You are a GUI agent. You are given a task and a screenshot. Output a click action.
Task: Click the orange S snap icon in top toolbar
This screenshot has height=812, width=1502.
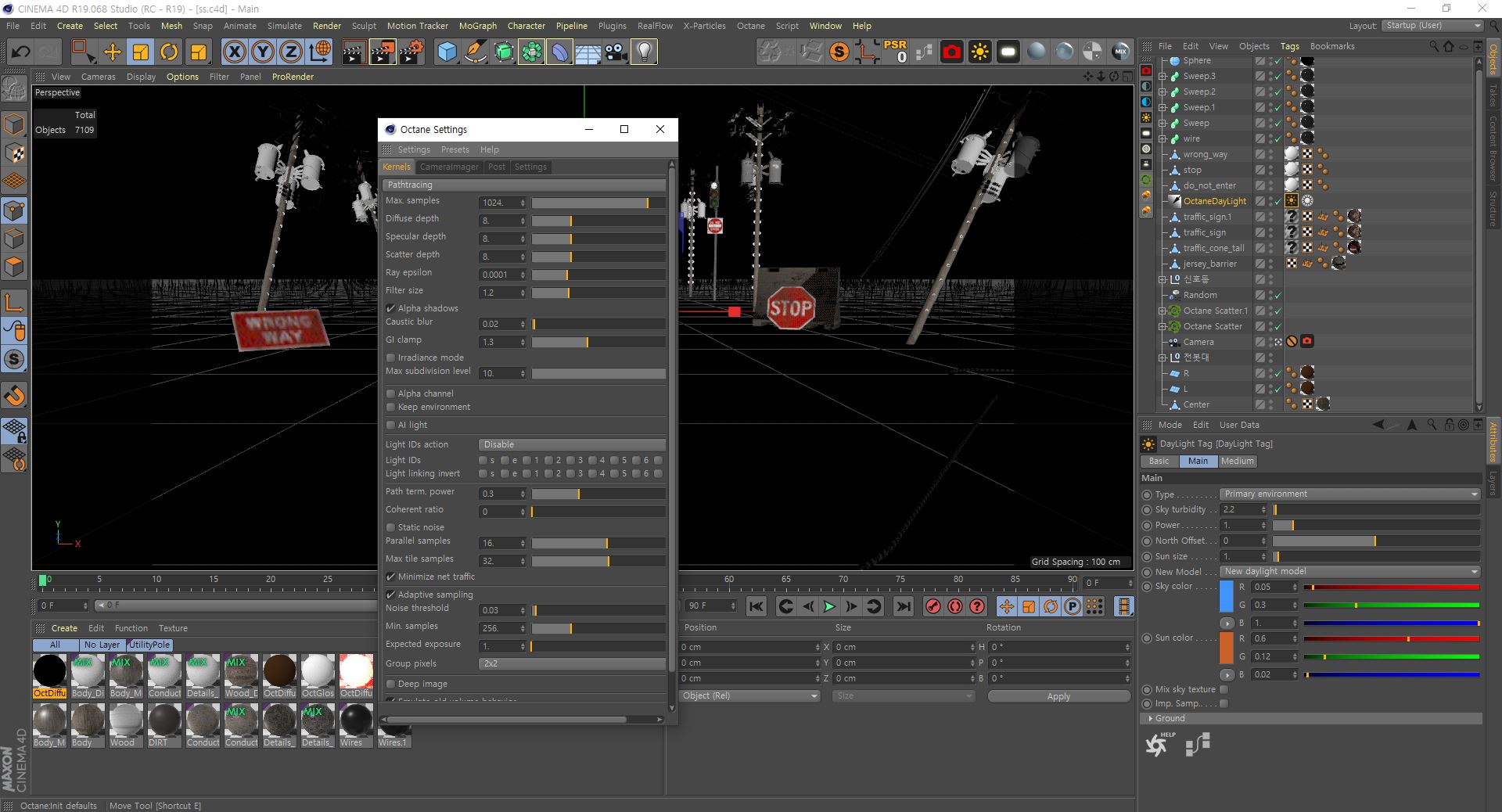pos(839,52)
